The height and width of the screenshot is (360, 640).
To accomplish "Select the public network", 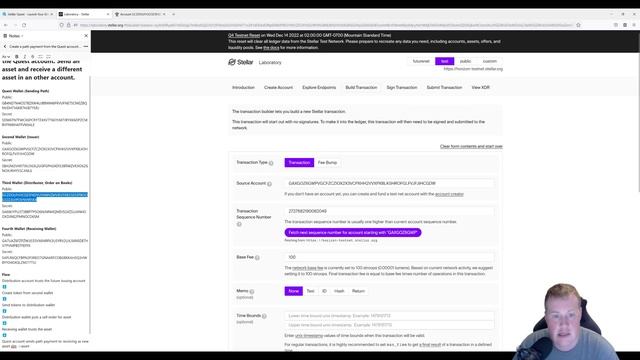I will (x=465, y=61).
